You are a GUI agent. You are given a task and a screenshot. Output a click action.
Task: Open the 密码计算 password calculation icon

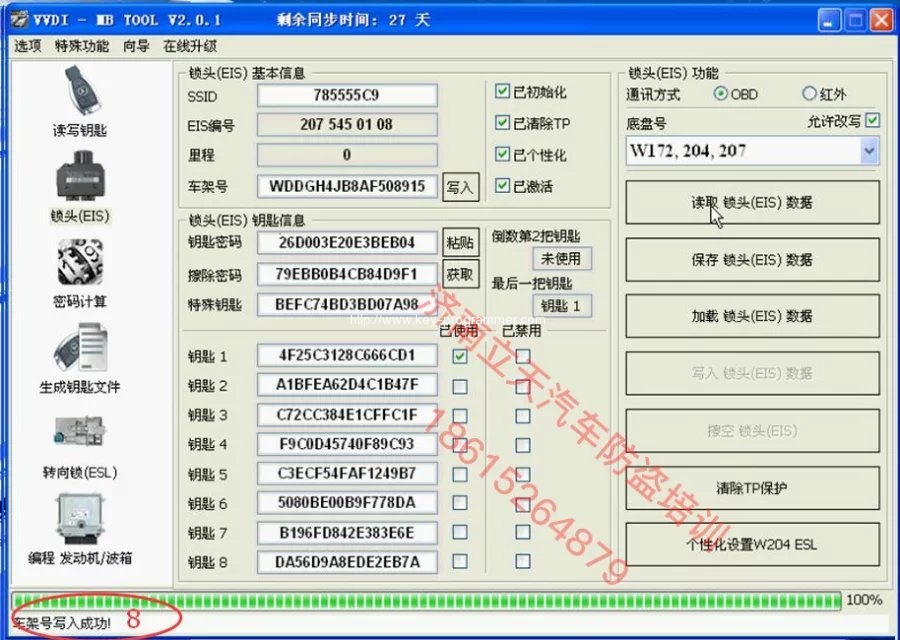(x=80, y=262)
